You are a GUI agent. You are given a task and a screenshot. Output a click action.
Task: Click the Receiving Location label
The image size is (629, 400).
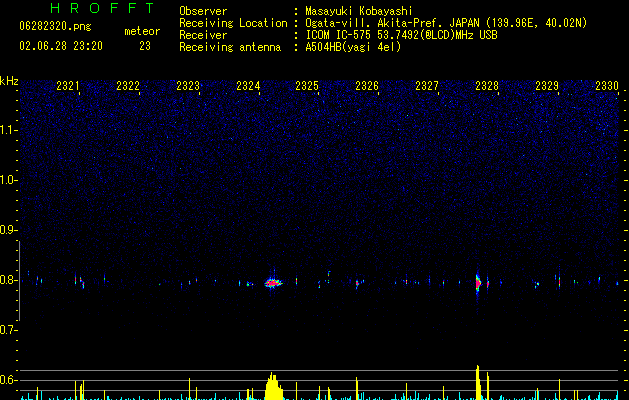tap(233, 23)
